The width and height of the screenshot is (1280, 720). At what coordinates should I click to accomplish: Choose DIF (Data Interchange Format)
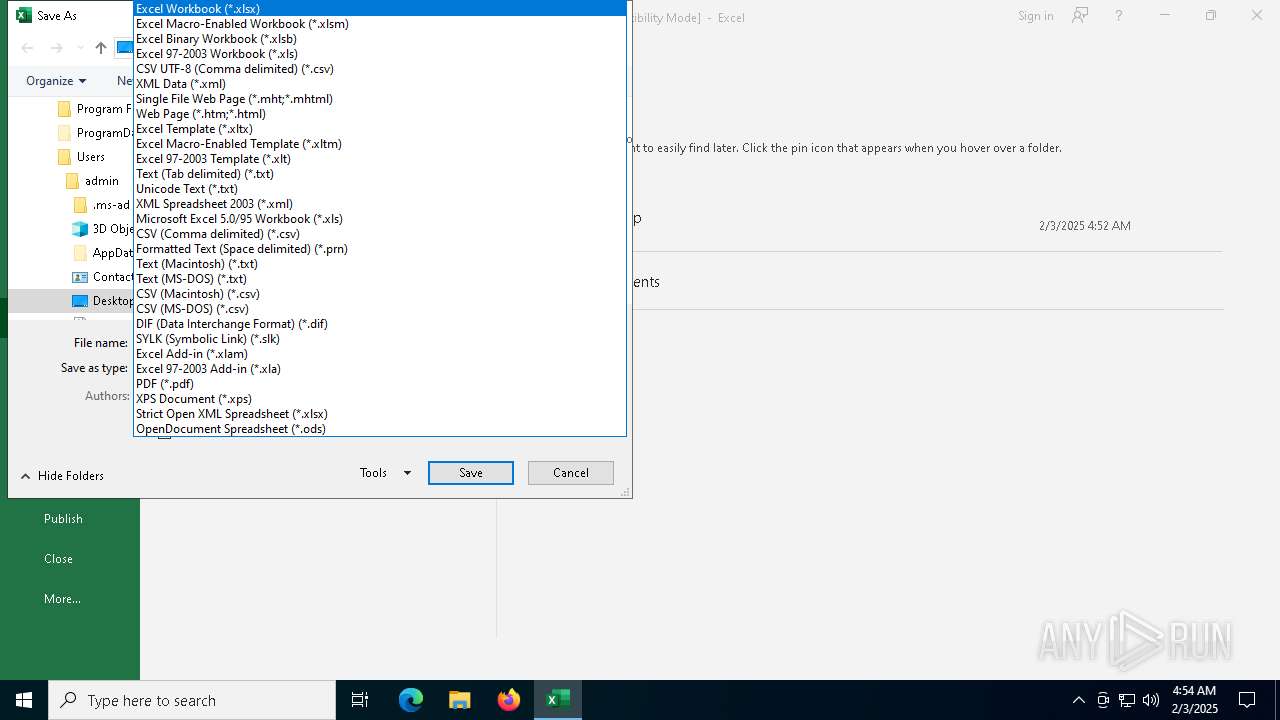(x=380, y=324)
